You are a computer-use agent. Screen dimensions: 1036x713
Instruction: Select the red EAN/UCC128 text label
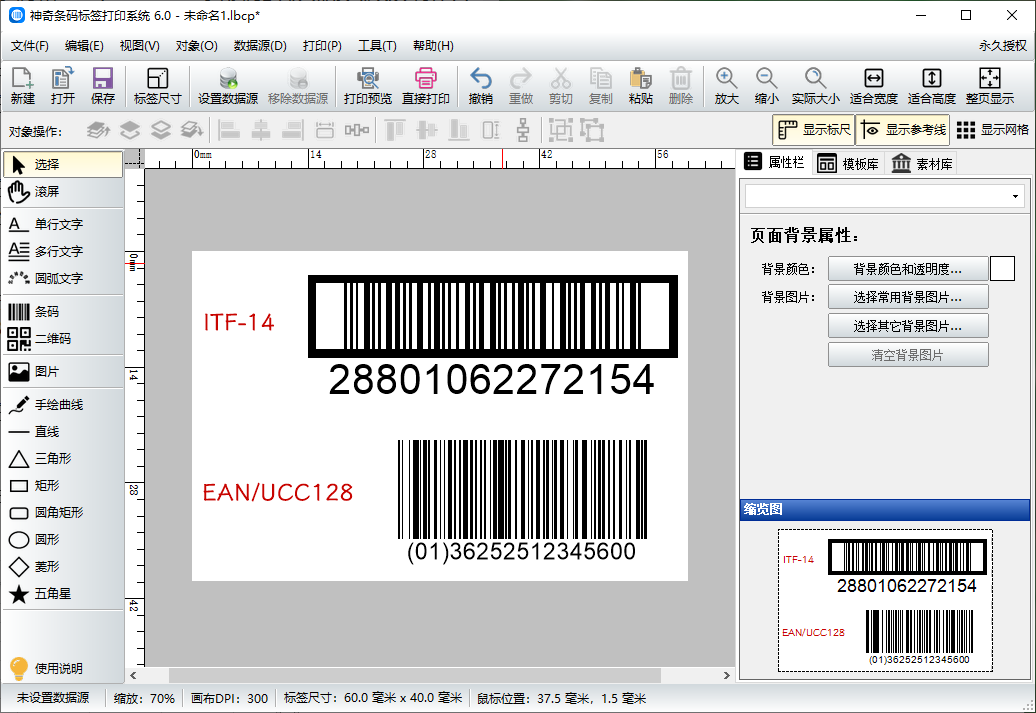click(278, 492)
